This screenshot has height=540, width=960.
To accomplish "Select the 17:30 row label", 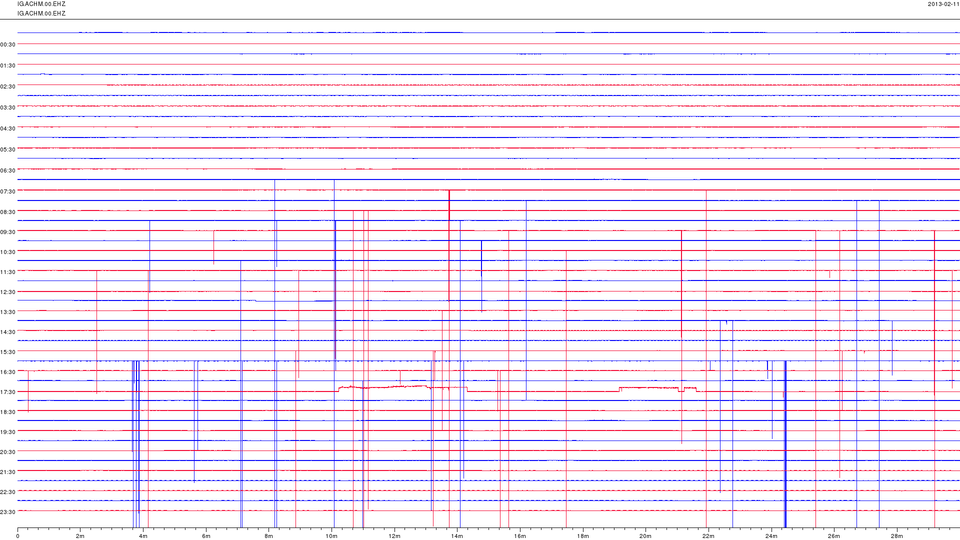I will 7,392.
